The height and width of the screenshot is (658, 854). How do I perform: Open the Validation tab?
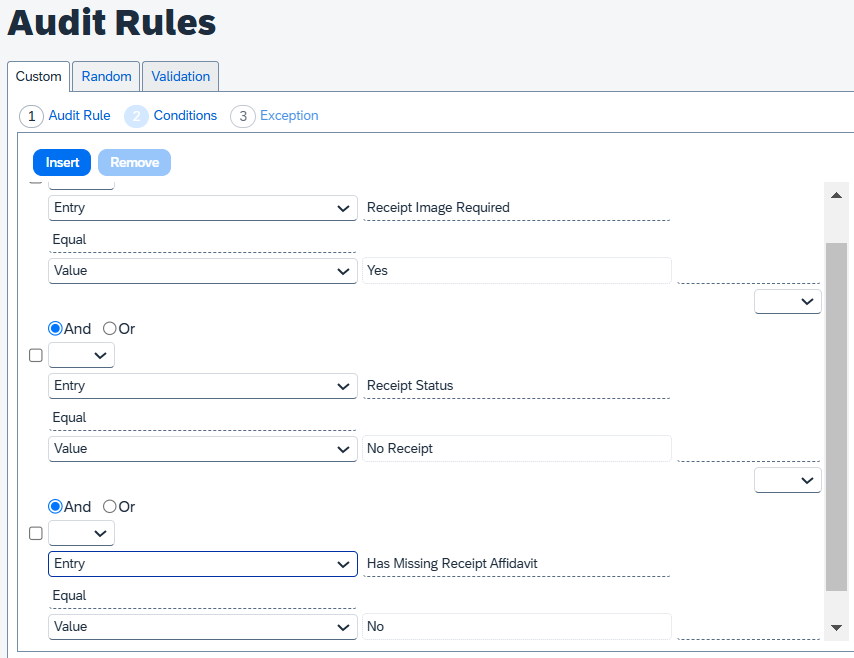pos(180,76)
